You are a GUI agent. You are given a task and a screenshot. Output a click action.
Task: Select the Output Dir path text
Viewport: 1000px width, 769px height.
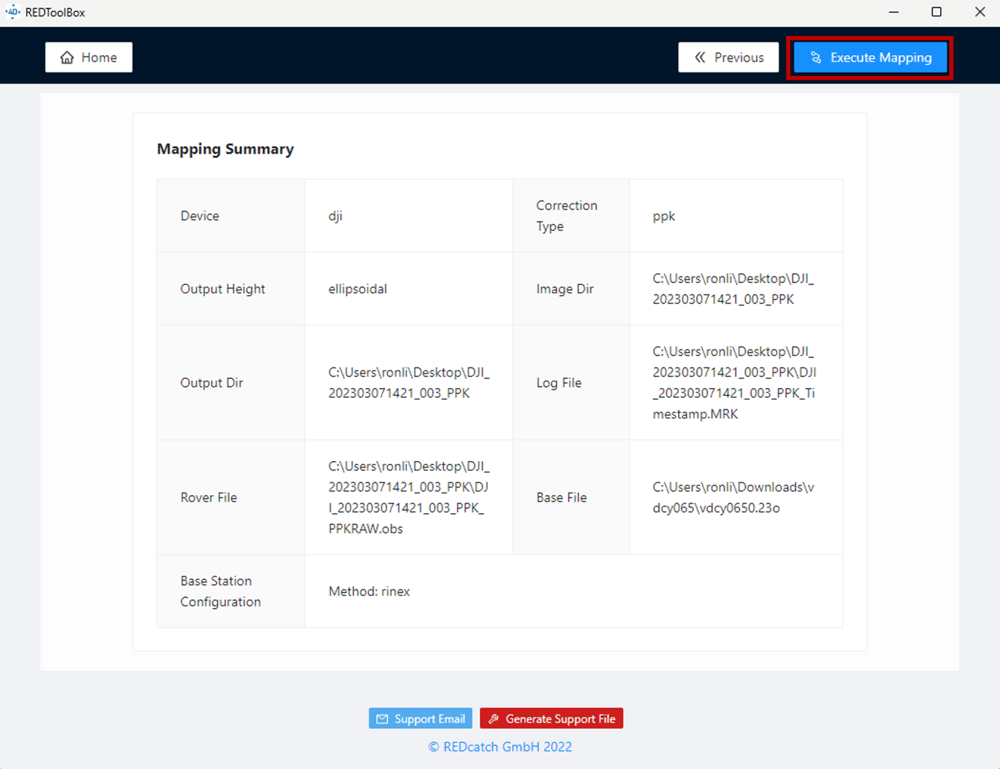click(x=408, y=382)
